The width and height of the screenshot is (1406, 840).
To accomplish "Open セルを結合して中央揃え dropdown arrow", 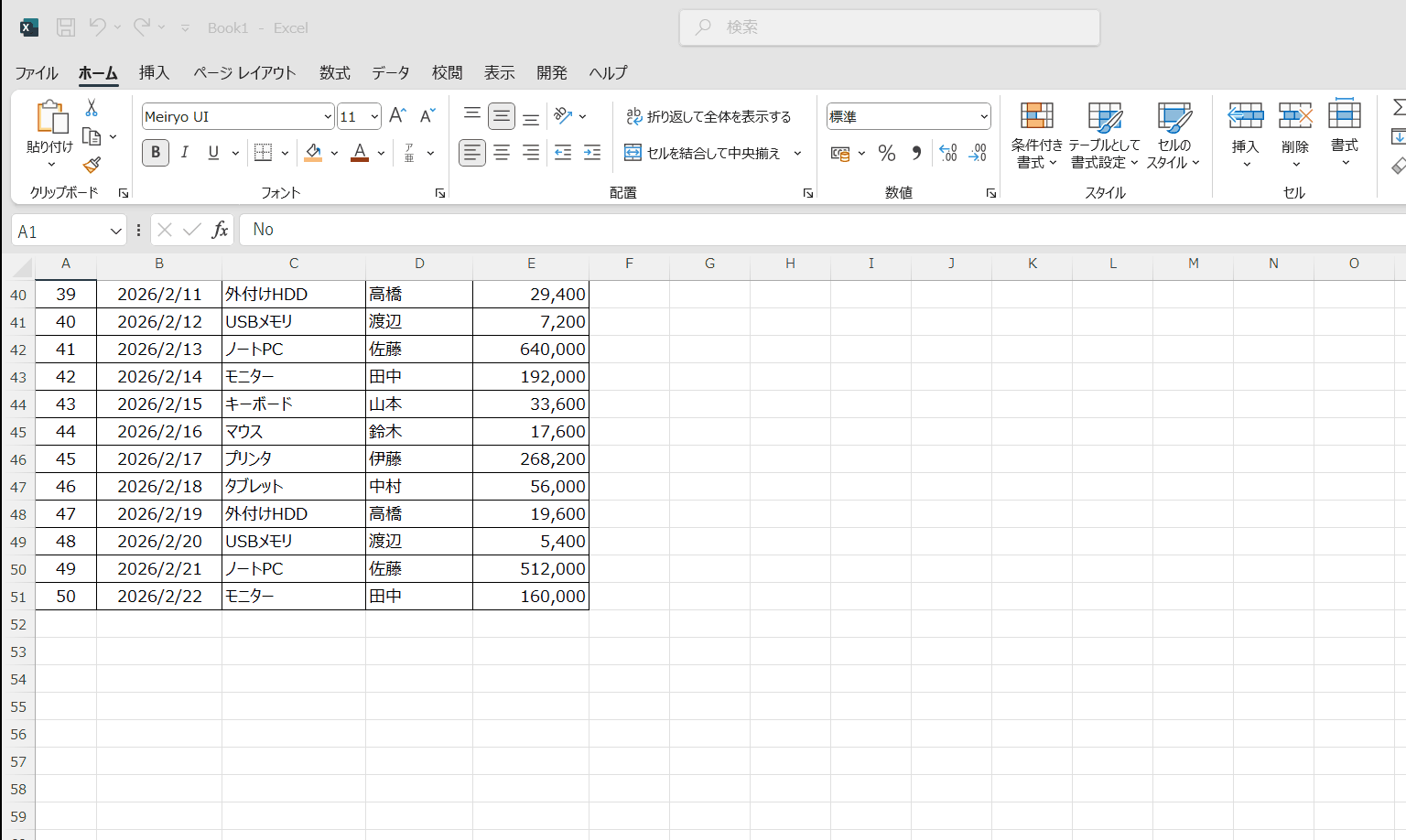I will [797, 153].
